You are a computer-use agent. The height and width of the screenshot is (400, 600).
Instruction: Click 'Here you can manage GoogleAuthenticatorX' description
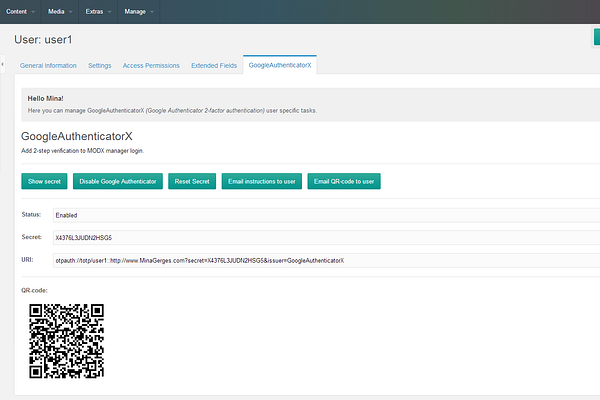172,111
